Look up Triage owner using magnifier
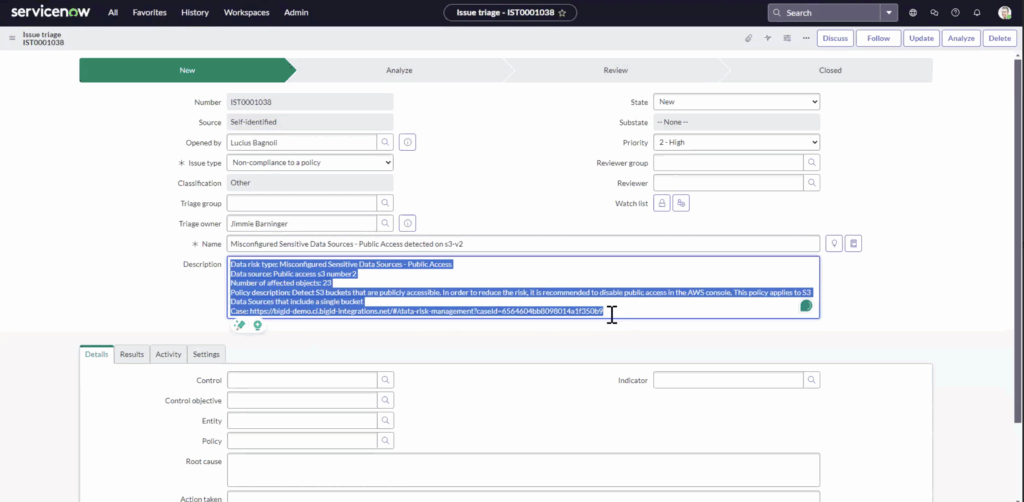Screen dimensions: 1024x502 (x=385, y=224)
